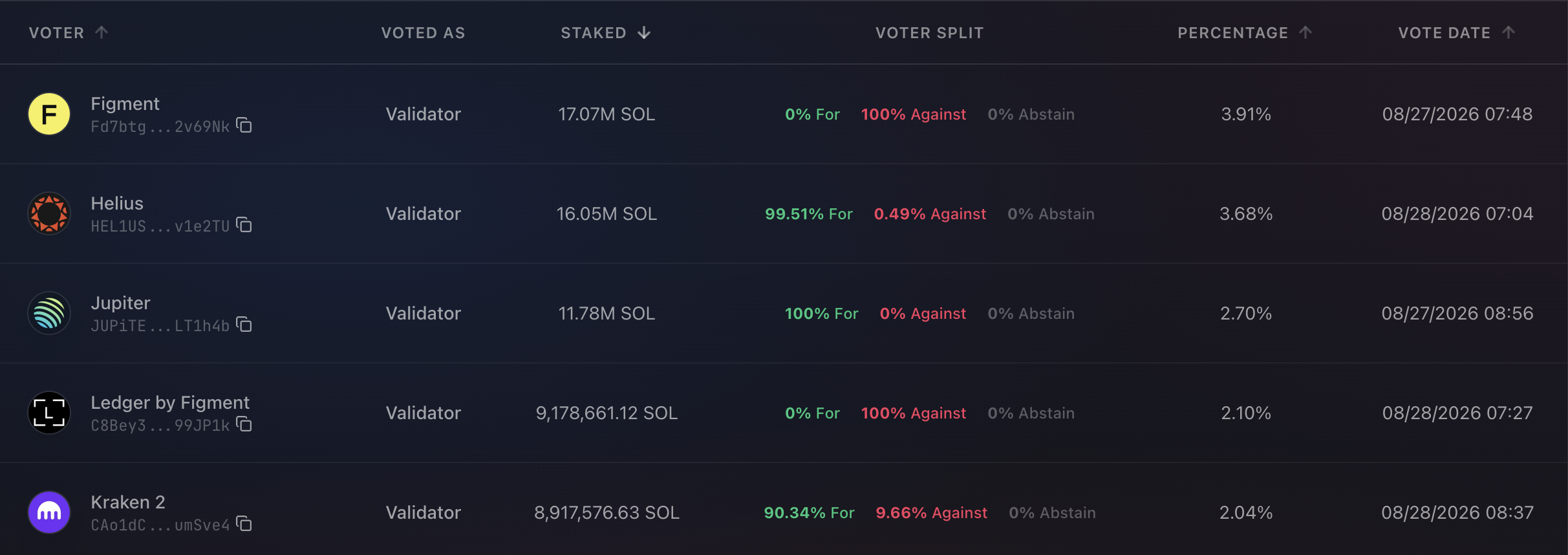Click the Voted As column header
The width and height of the screenshot is (1568, 555).
[423, 33]
